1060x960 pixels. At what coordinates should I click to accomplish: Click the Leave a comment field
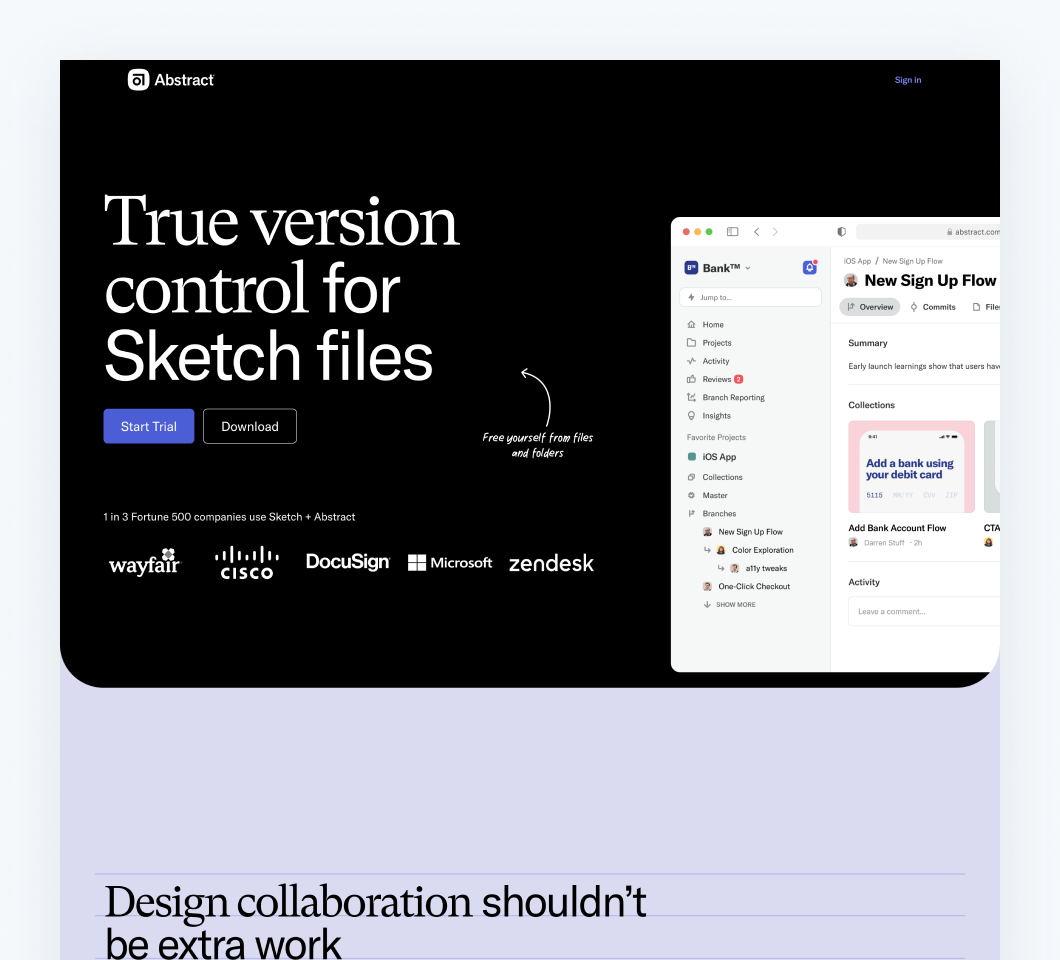coord(923,612)
